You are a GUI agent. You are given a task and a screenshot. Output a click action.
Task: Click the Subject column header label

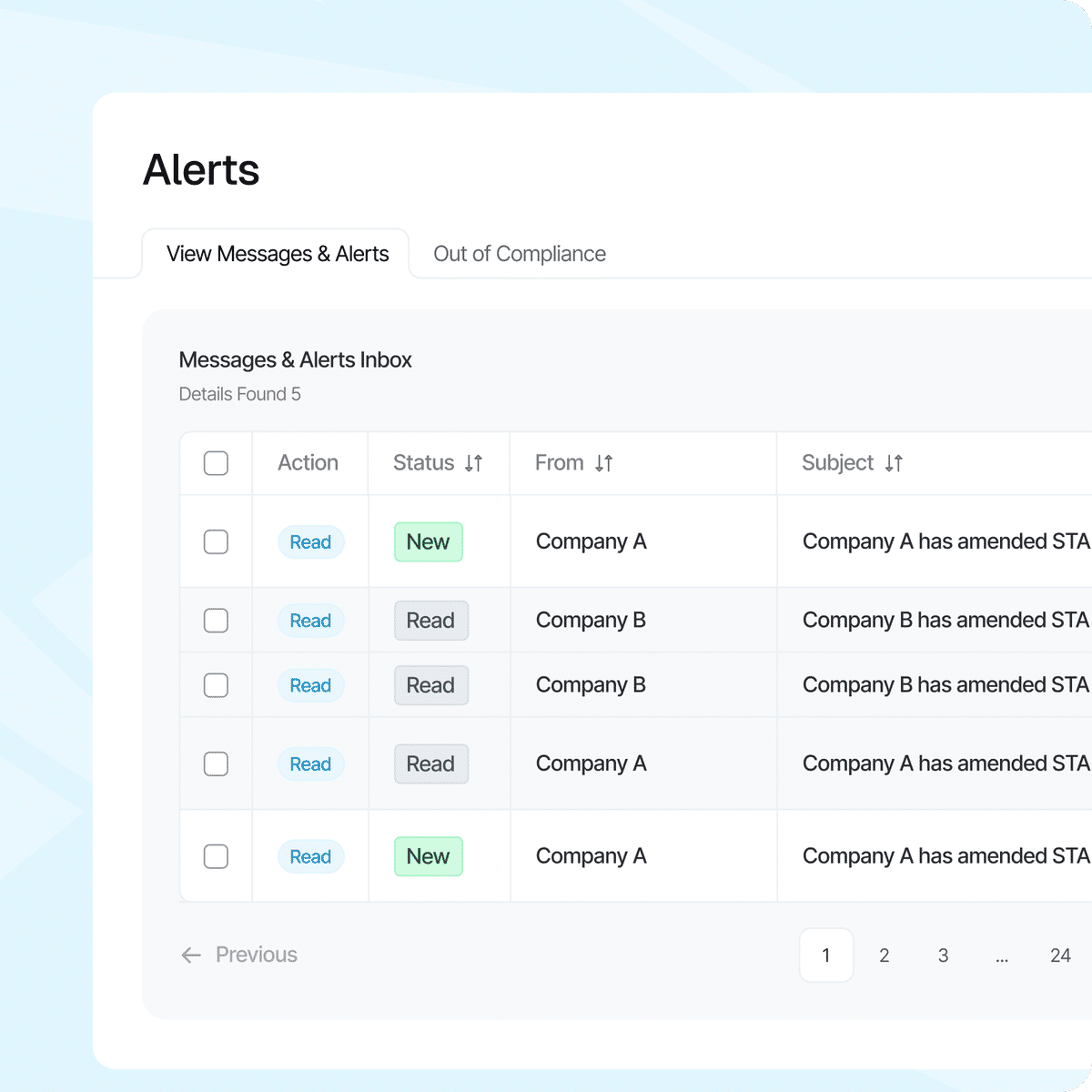pos(837,463)
